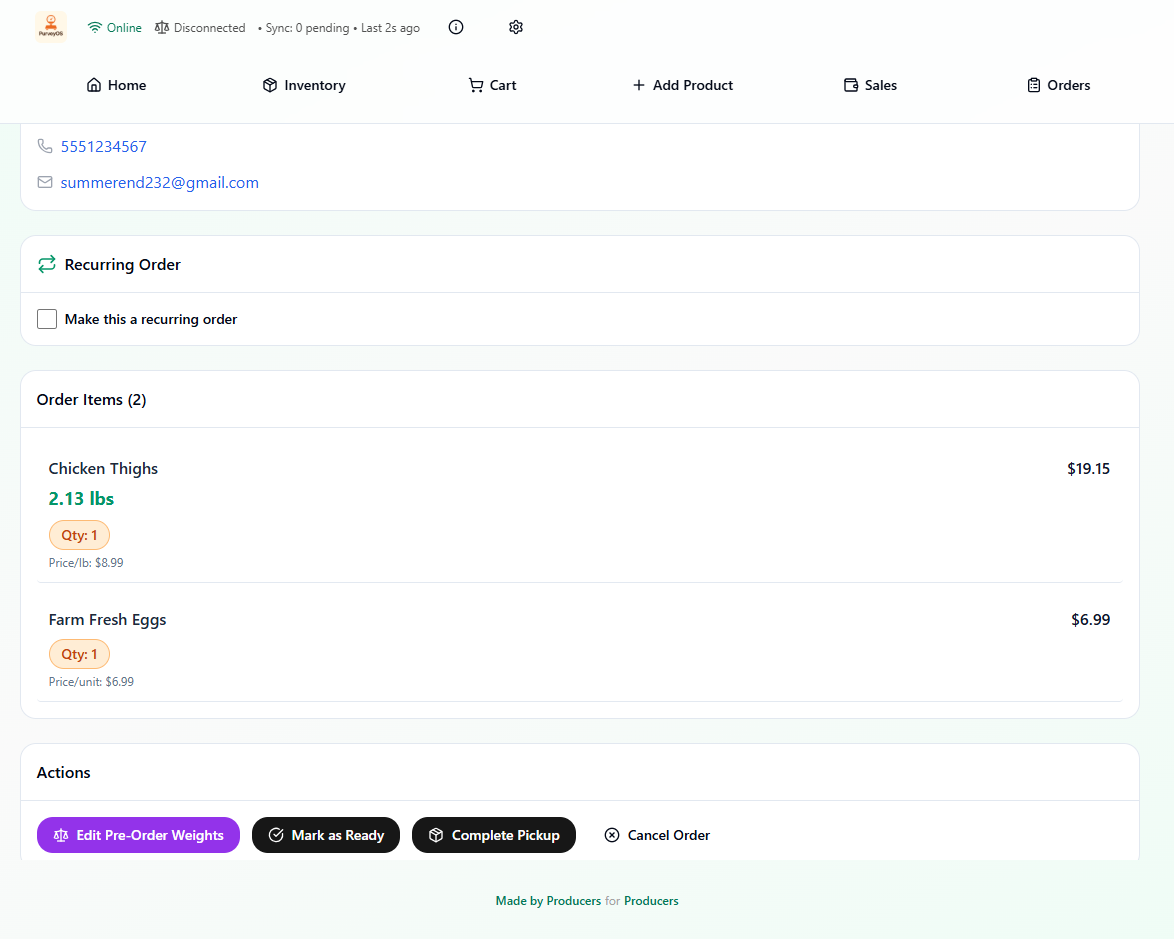
Task: Navigate to the Home tab
Action: tap(116, 85)
